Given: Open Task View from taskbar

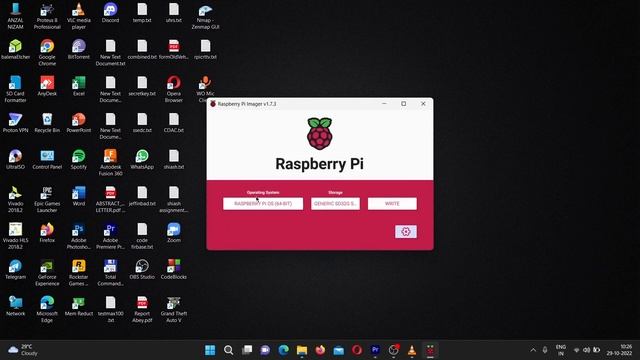Looking at the screenshot, I should 247,350.
